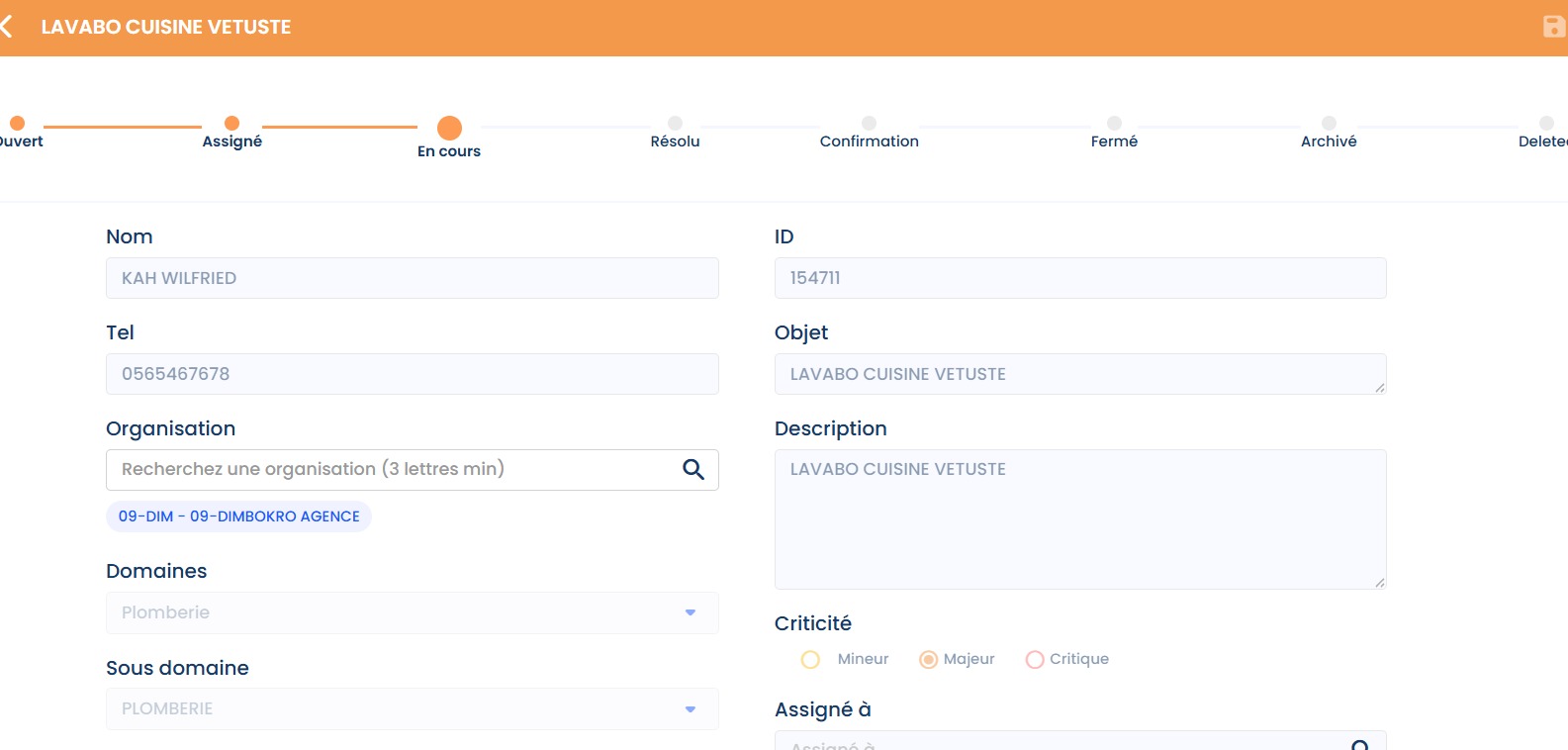Screen dimensions: 1568x750
Task: Select the Mineur criticality radio button
Action: pyautogui.click(x=810, y=660)
